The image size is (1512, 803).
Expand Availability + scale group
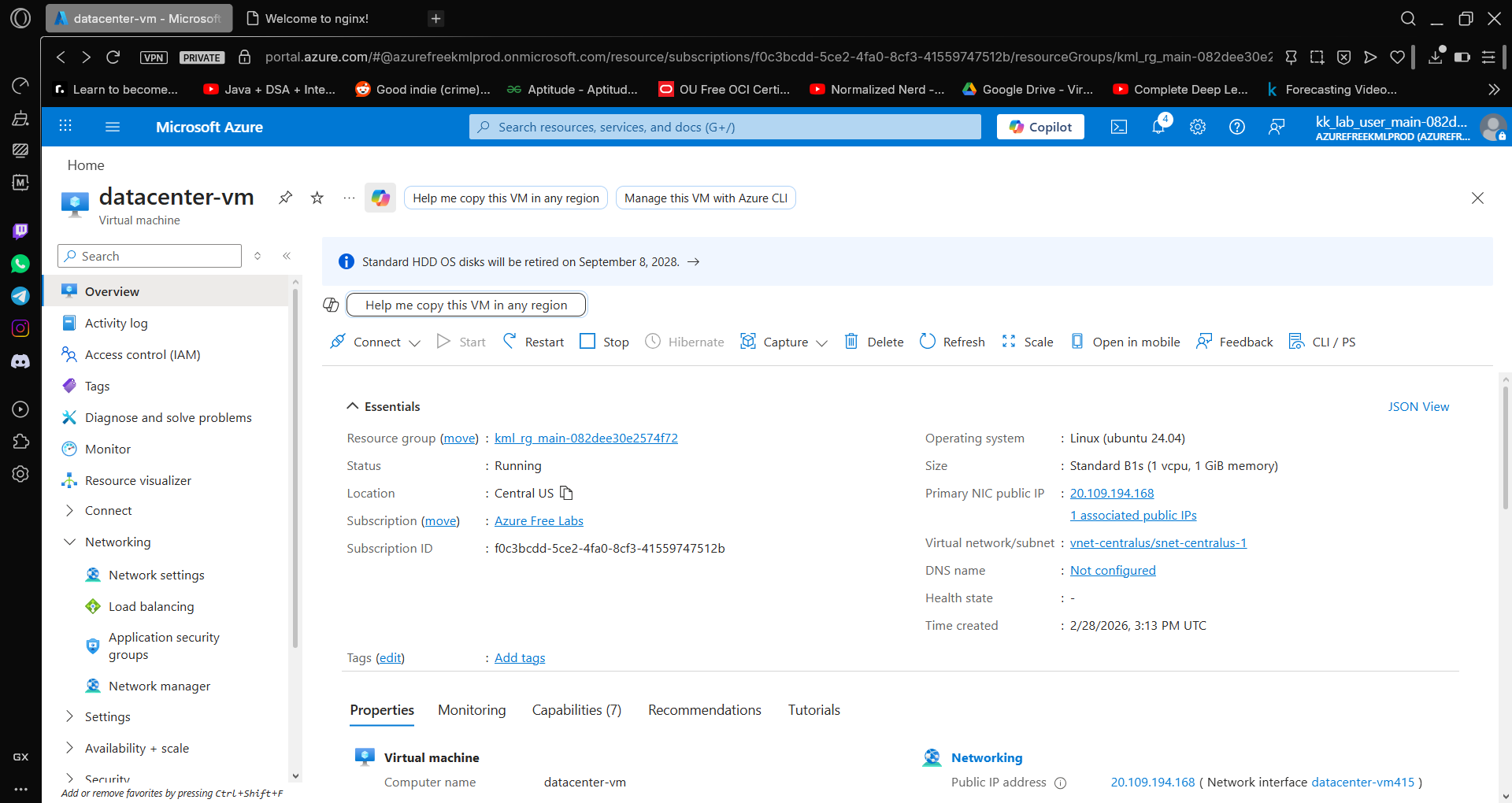pyautogui.click(x=69, y=748)
